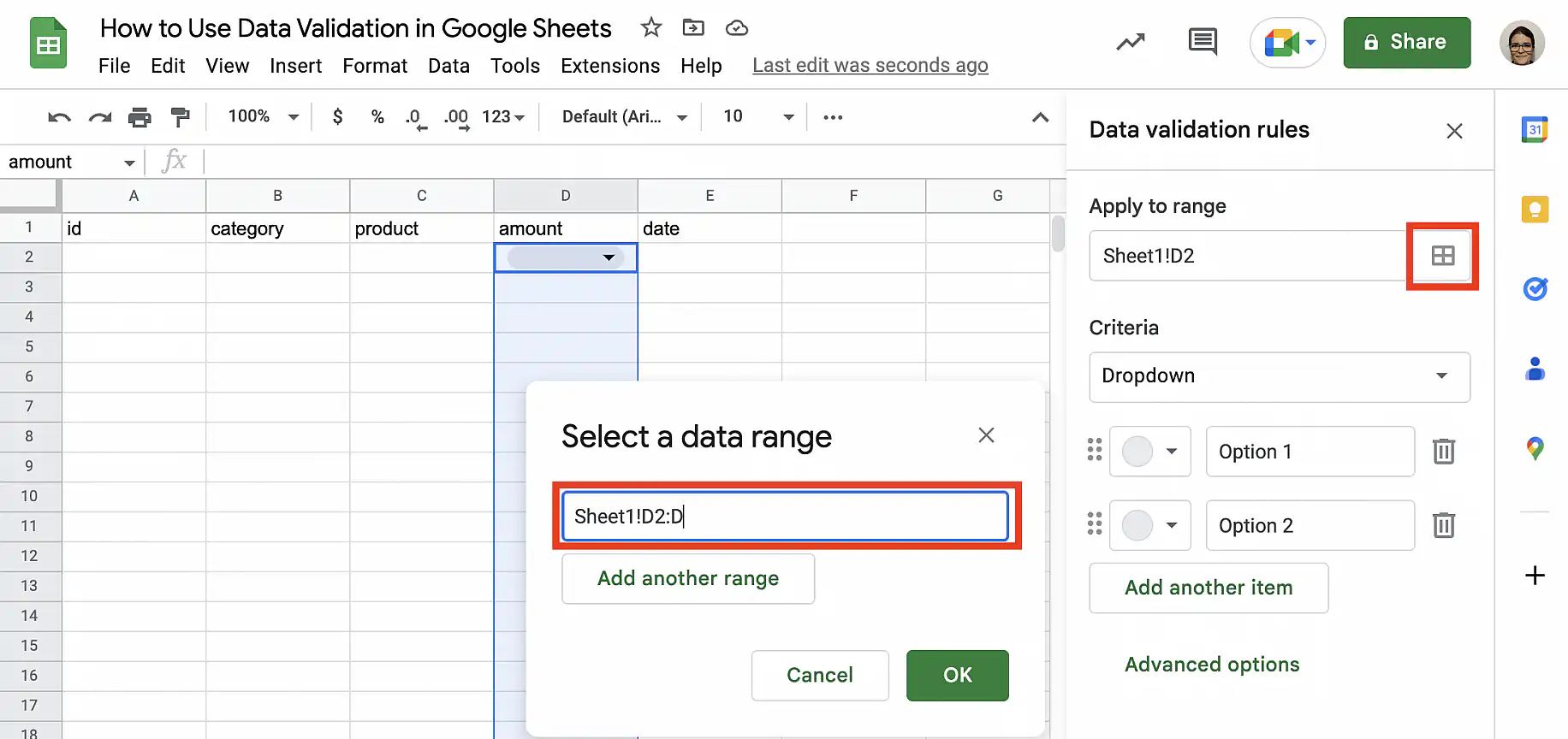This screenshot has width=1568, height=739.
Task: Select the Paint format tool
Action: coord(180,117)
